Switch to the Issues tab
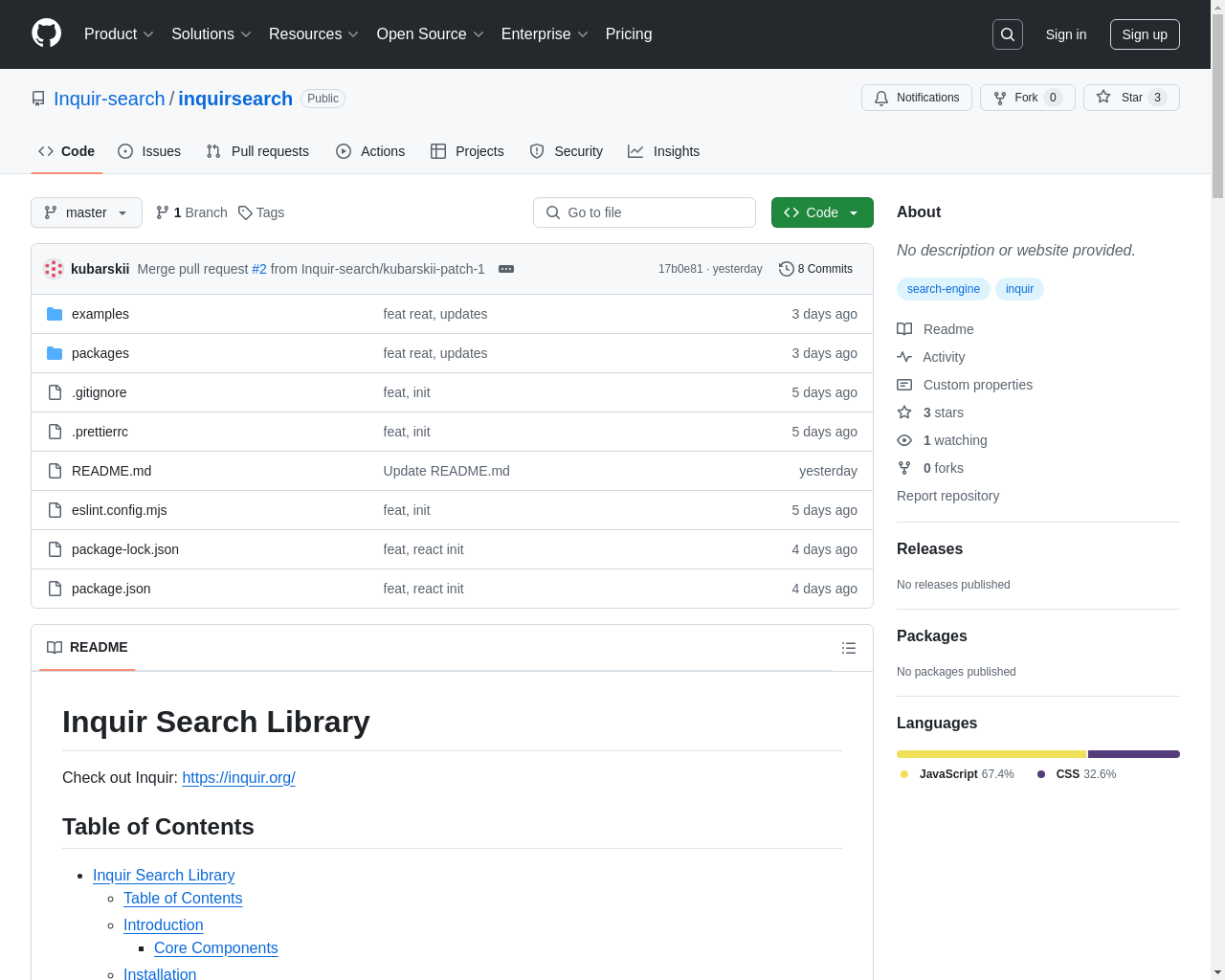This screenshot has width=1225, height=980. [x=149, y=151]
